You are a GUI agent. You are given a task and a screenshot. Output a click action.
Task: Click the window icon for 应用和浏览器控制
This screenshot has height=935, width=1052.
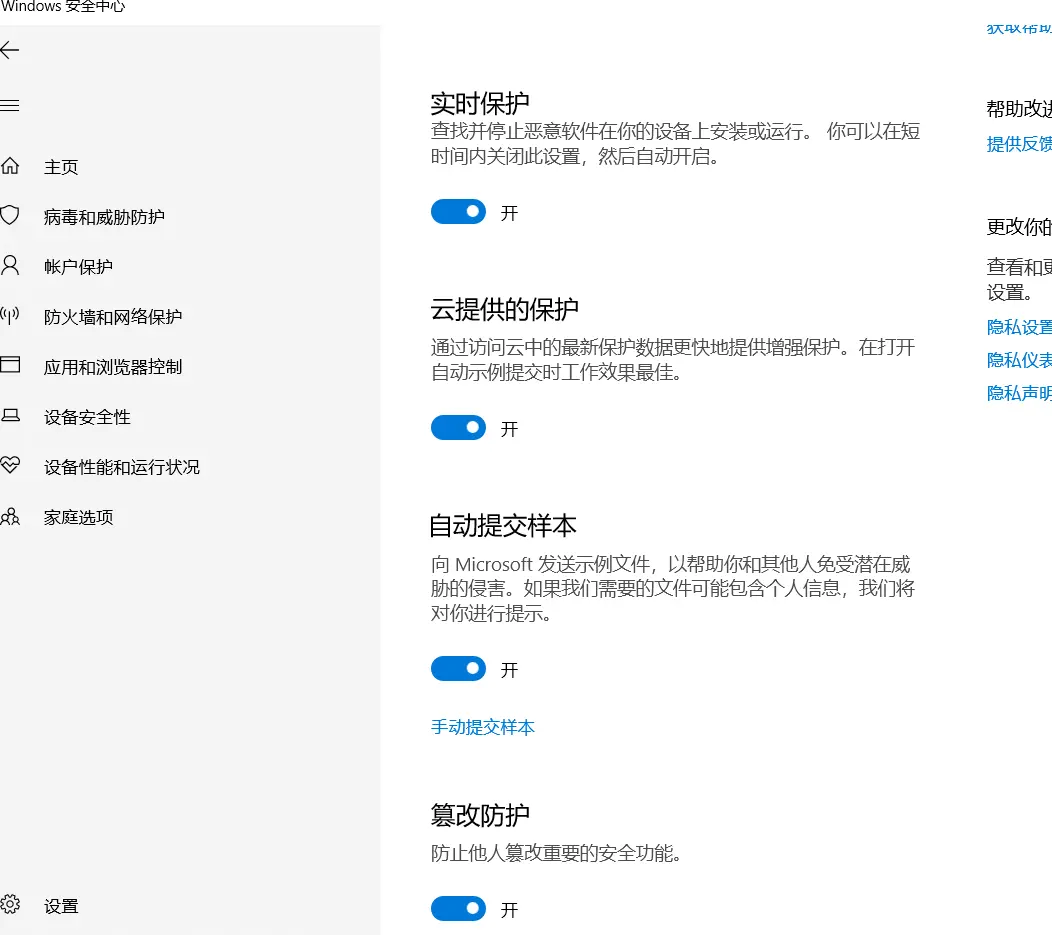coord(9,365)
